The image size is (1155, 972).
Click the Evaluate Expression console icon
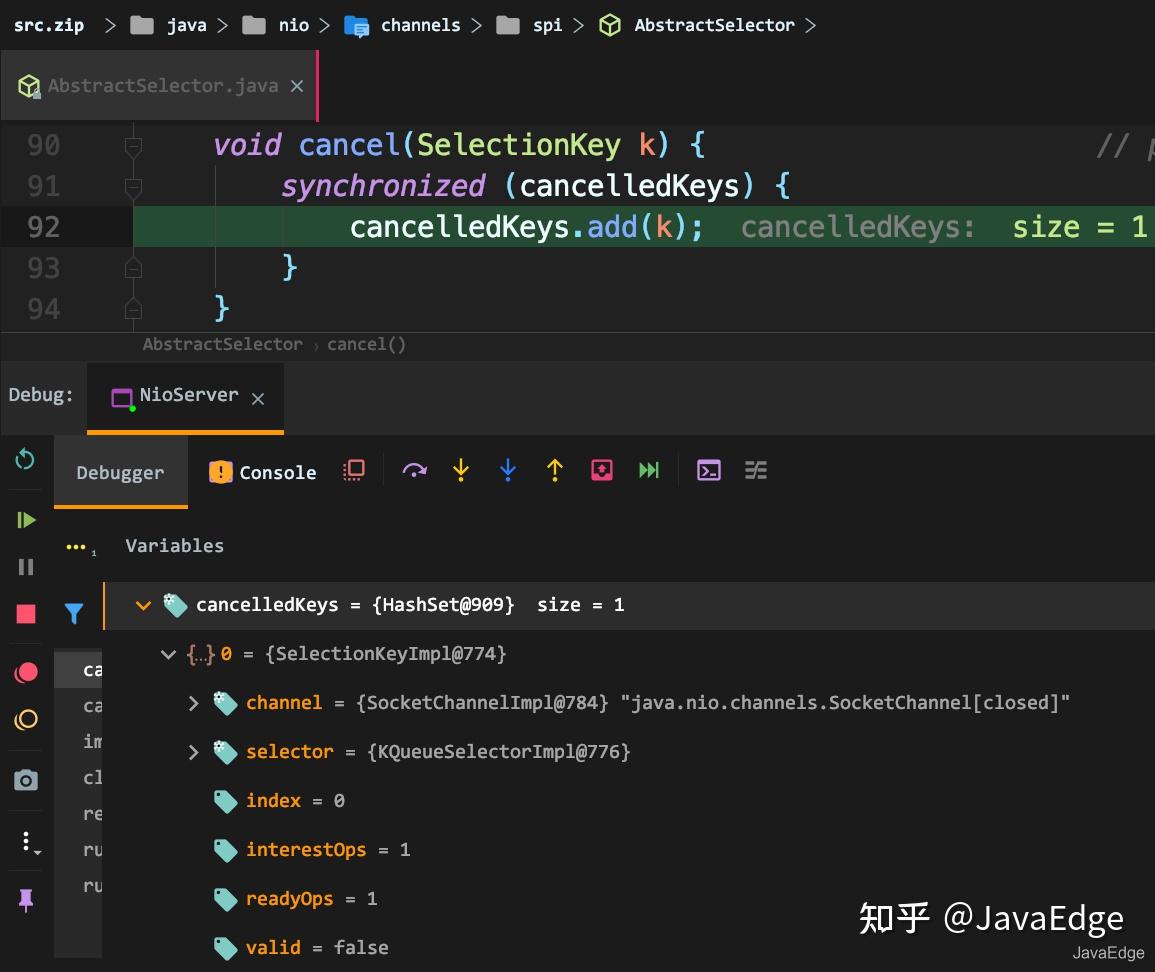709,469
